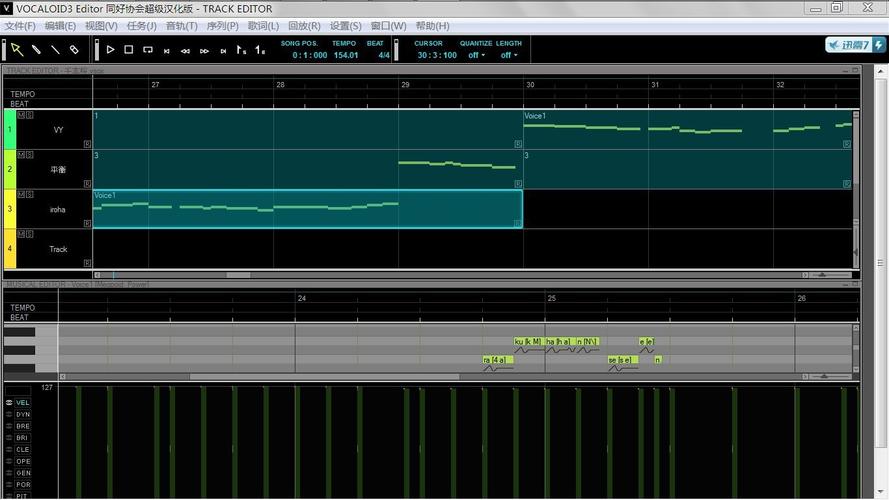Select the arrow pointer tool
The image size is (889, 500).
[17, 49]
